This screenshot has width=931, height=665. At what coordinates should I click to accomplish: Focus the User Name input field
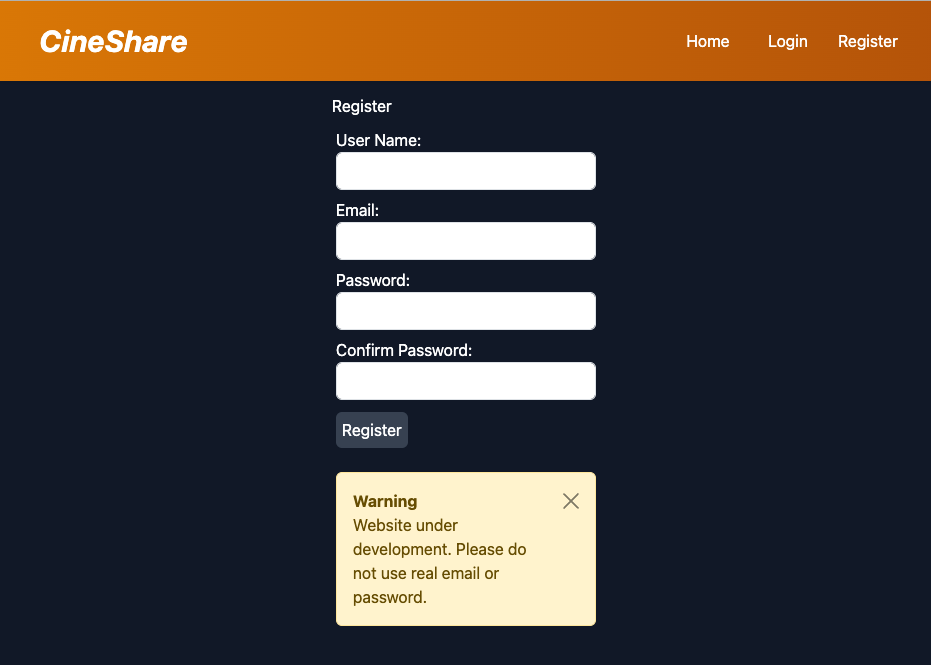[x=466, y=171]
